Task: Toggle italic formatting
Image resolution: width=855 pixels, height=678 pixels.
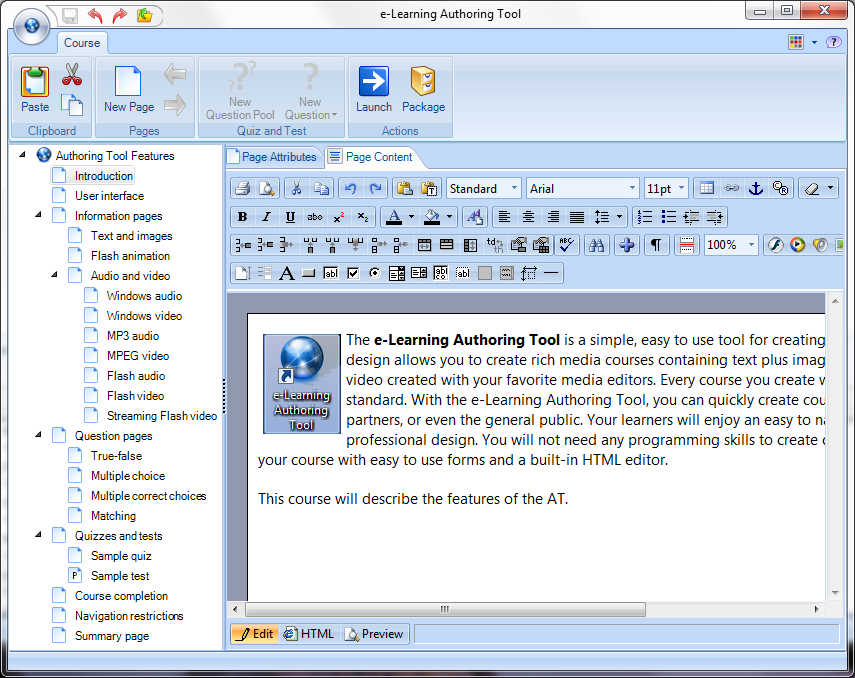Action: tap(266, 217)
